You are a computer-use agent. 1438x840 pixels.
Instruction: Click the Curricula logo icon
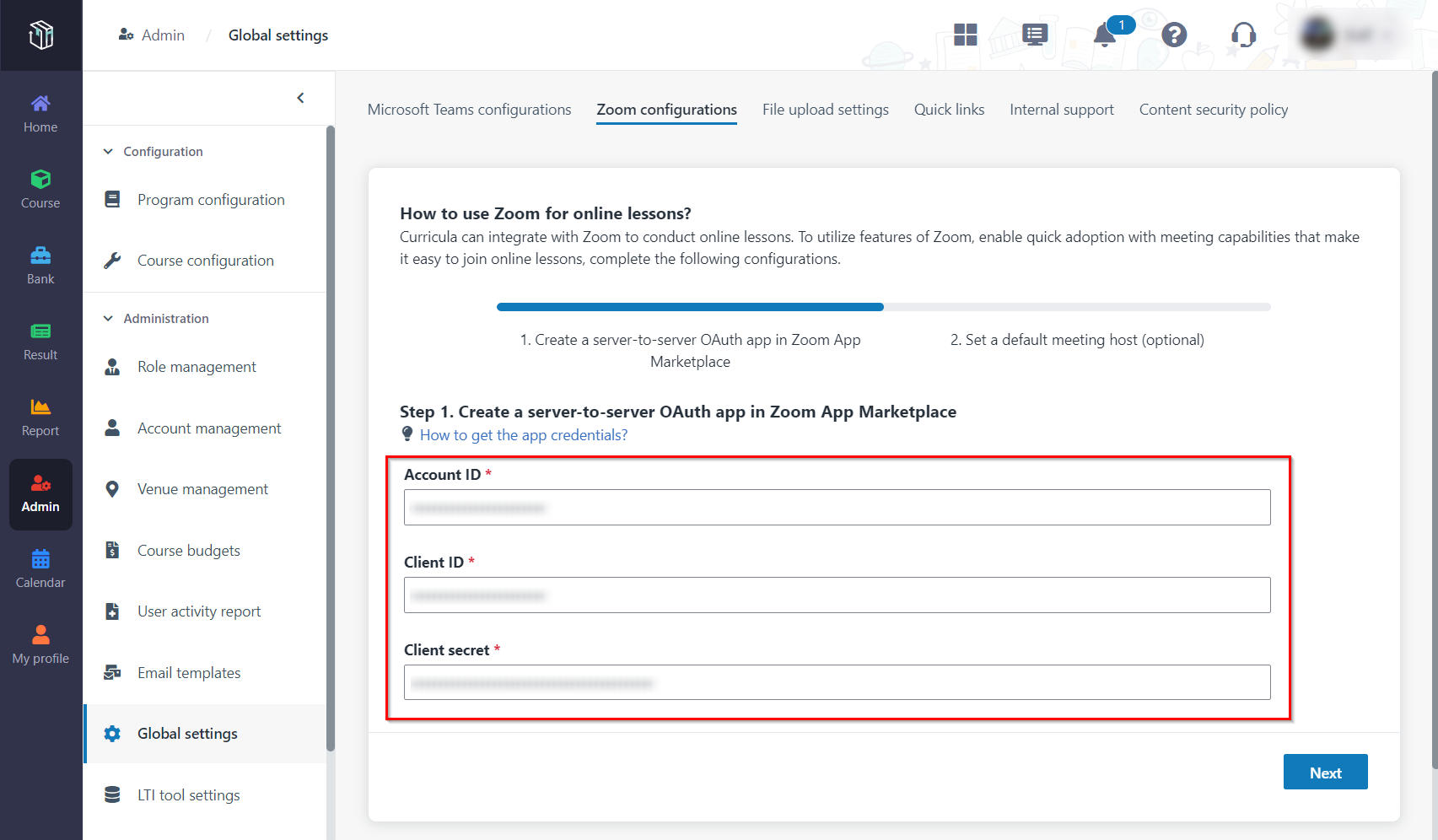pyautogui.click(x=40, y=35)
